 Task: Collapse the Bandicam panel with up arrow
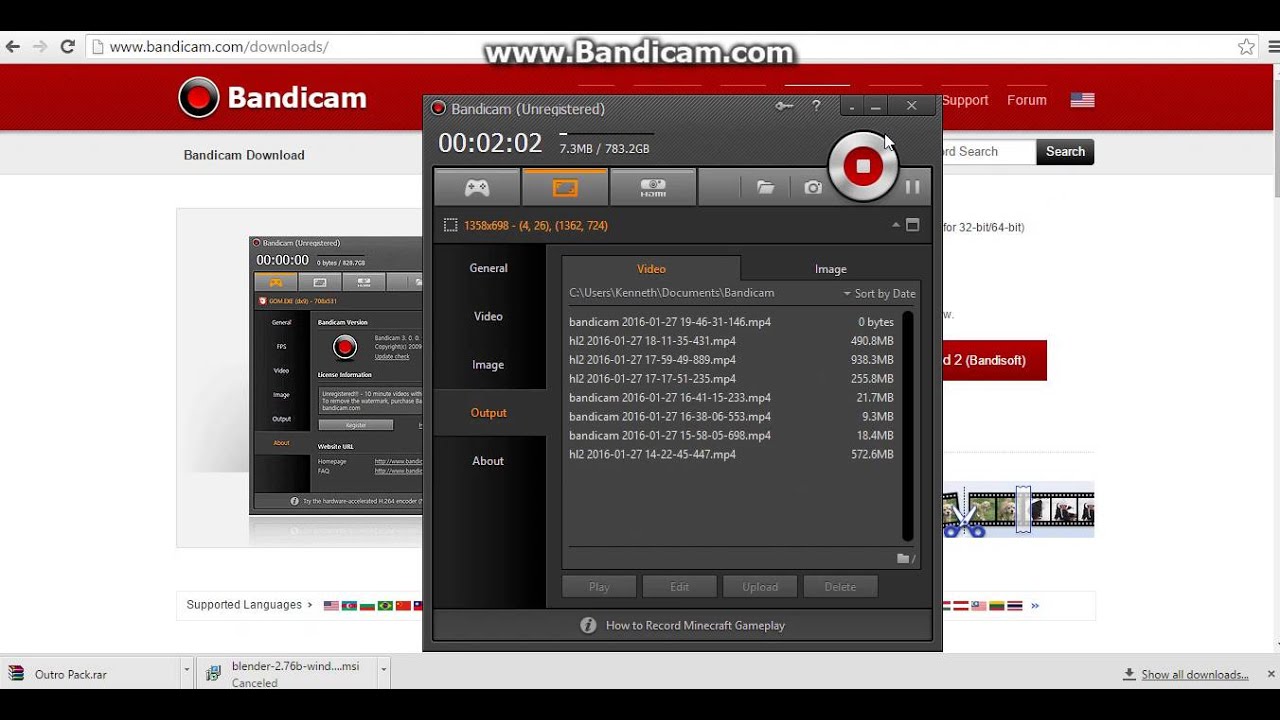coord(896,225)
